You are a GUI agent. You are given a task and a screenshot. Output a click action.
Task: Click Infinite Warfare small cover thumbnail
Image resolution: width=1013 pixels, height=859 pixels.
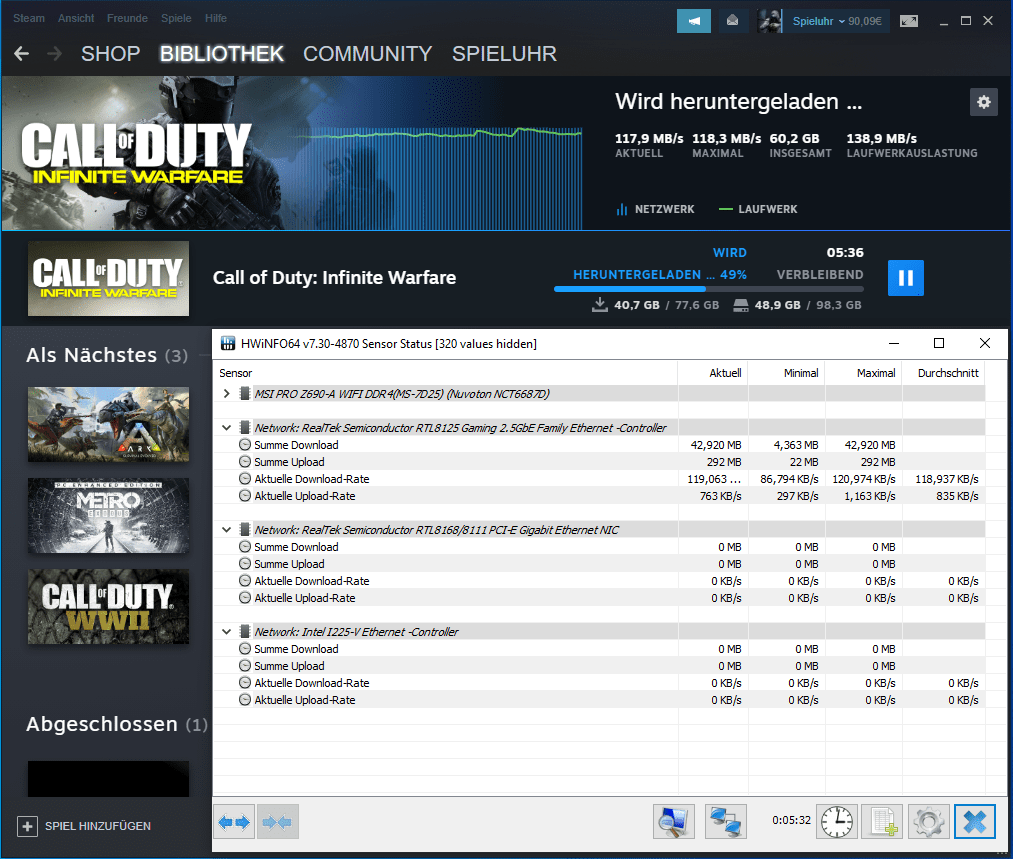tap(109, 278)
